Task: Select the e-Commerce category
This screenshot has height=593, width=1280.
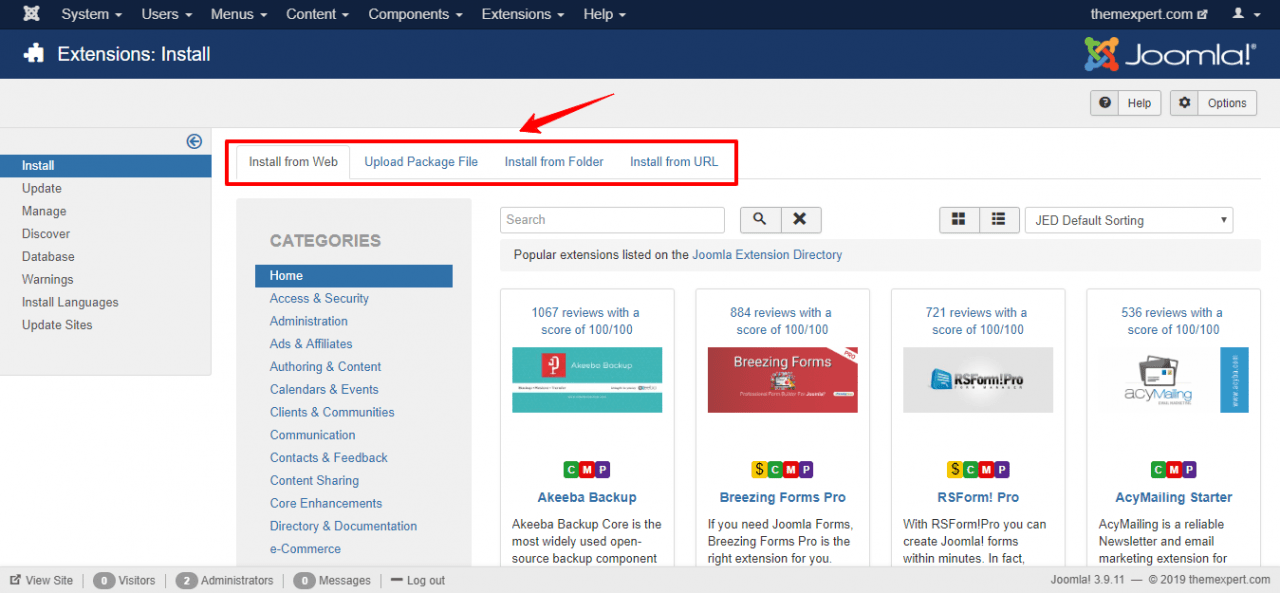Action: 306,548
